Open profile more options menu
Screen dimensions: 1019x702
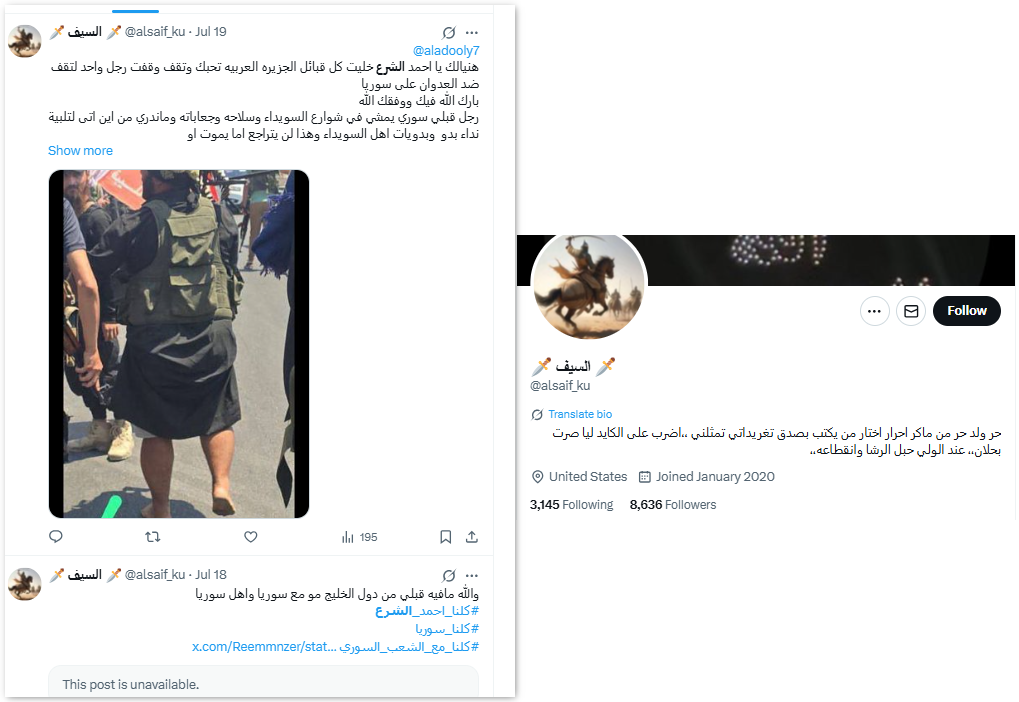click(875, 311)
